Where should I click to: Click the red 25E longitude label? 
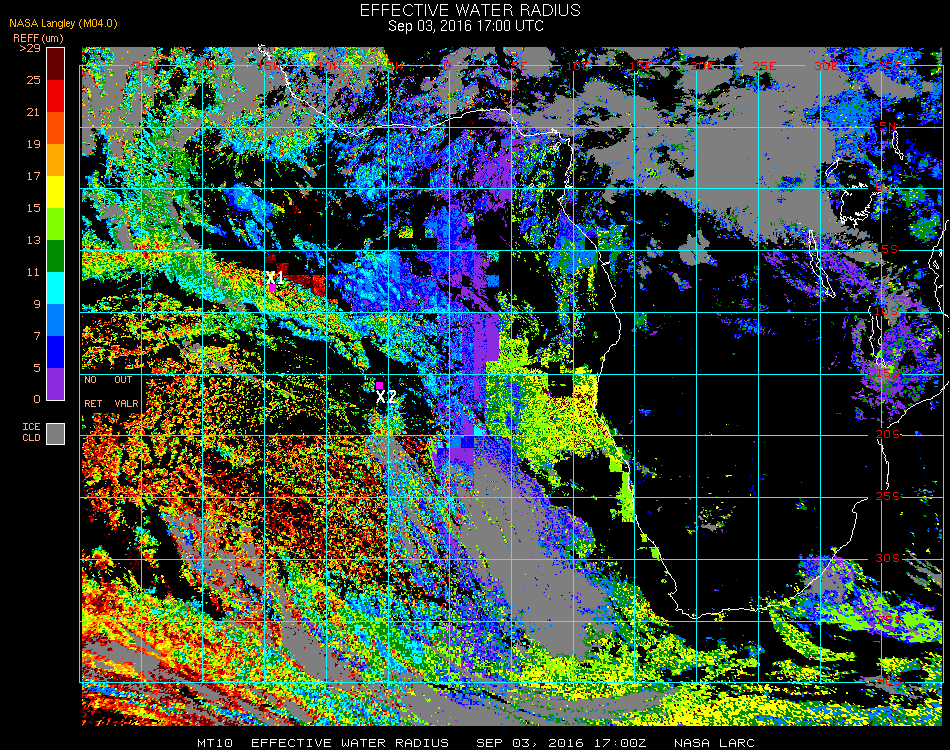click(x=765, y=66)
